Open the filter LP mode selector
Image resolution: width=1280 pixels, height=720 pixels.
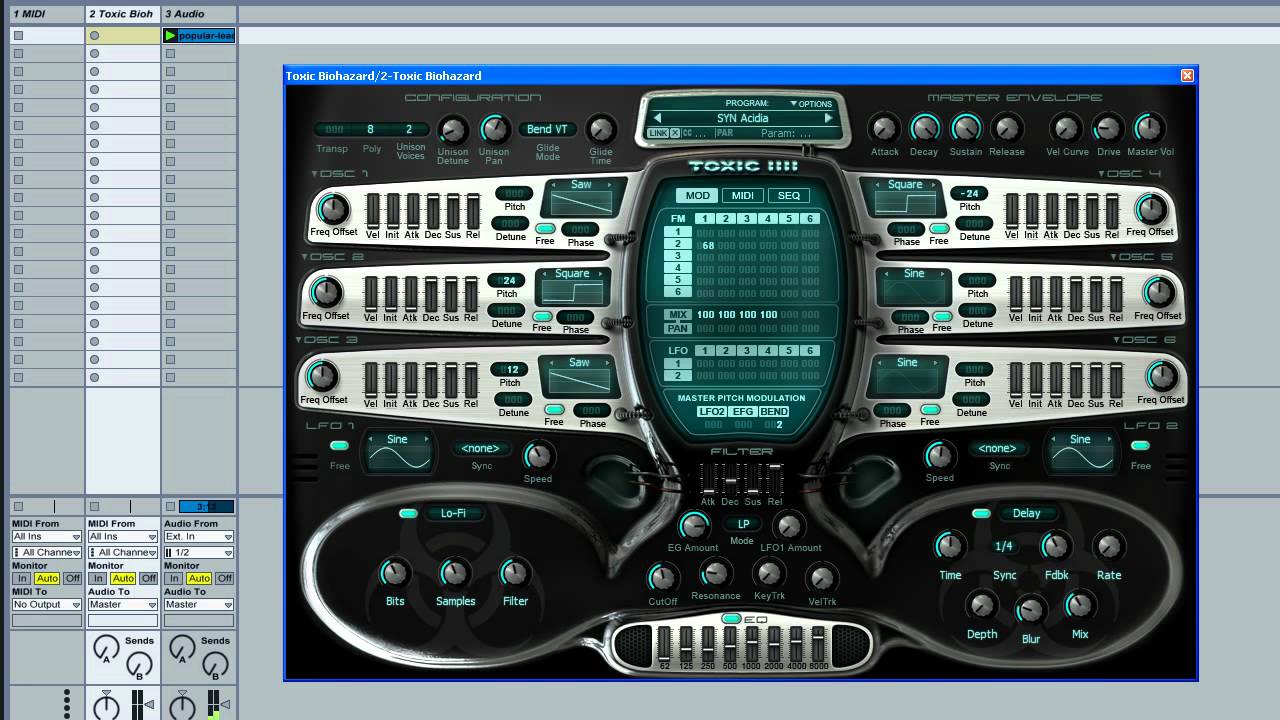pyautogui.click(x=743, y=524)
